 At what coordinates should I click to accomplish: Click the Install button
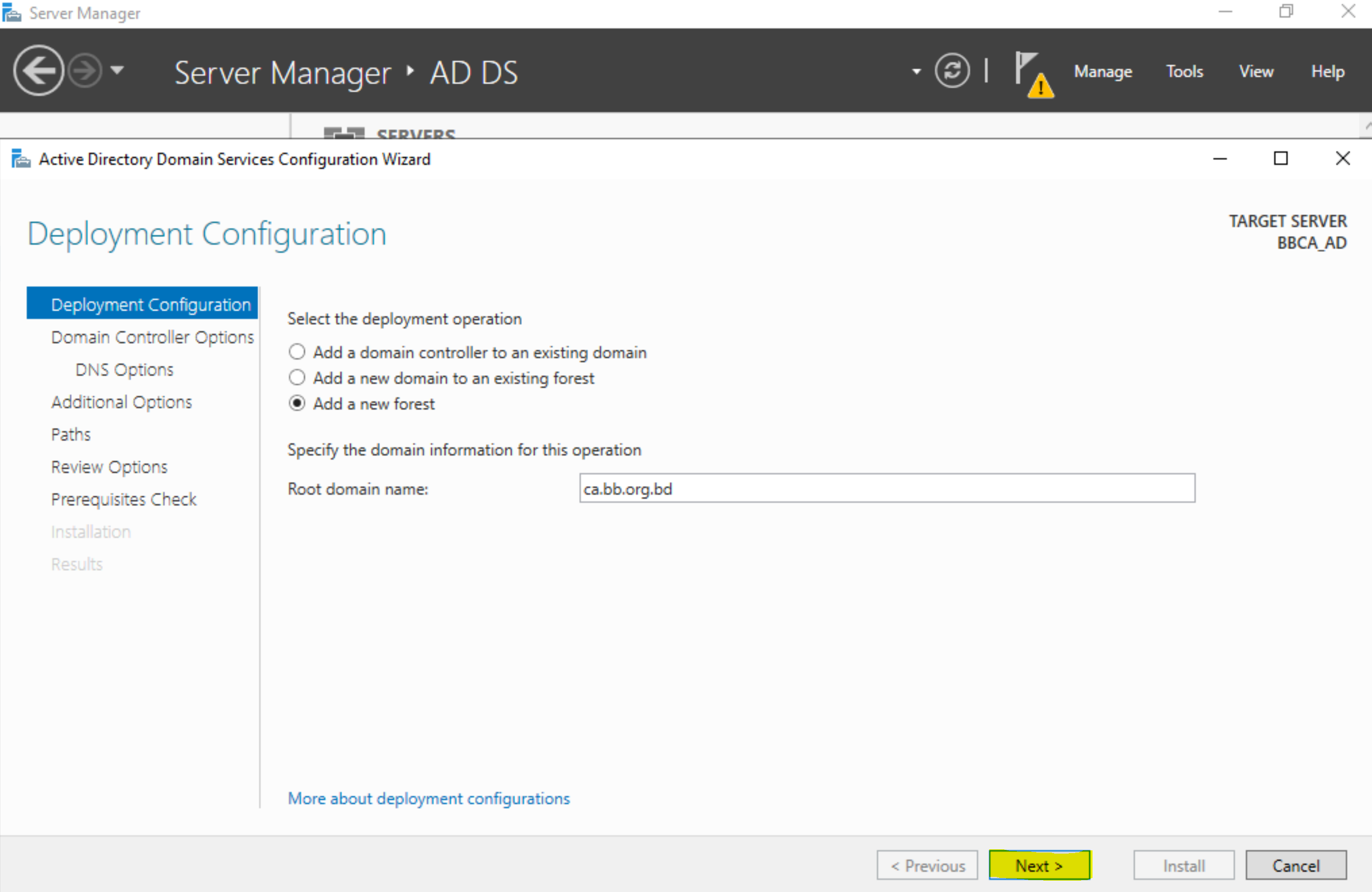pyautogui.click(x=1184, y=866)
